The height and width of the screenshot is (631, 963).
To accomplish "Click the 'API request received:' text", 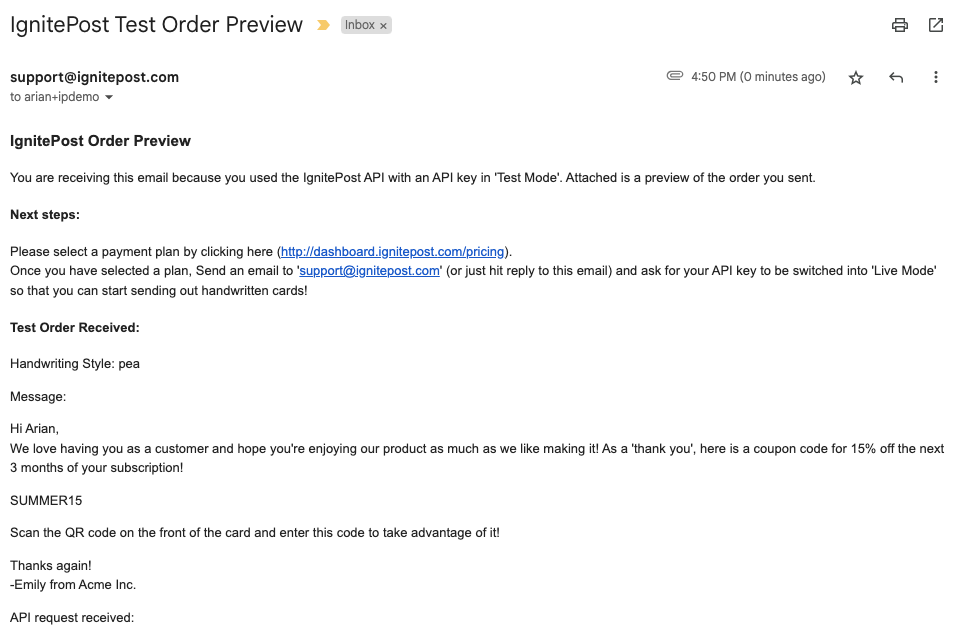I will [x=72, y=618].
